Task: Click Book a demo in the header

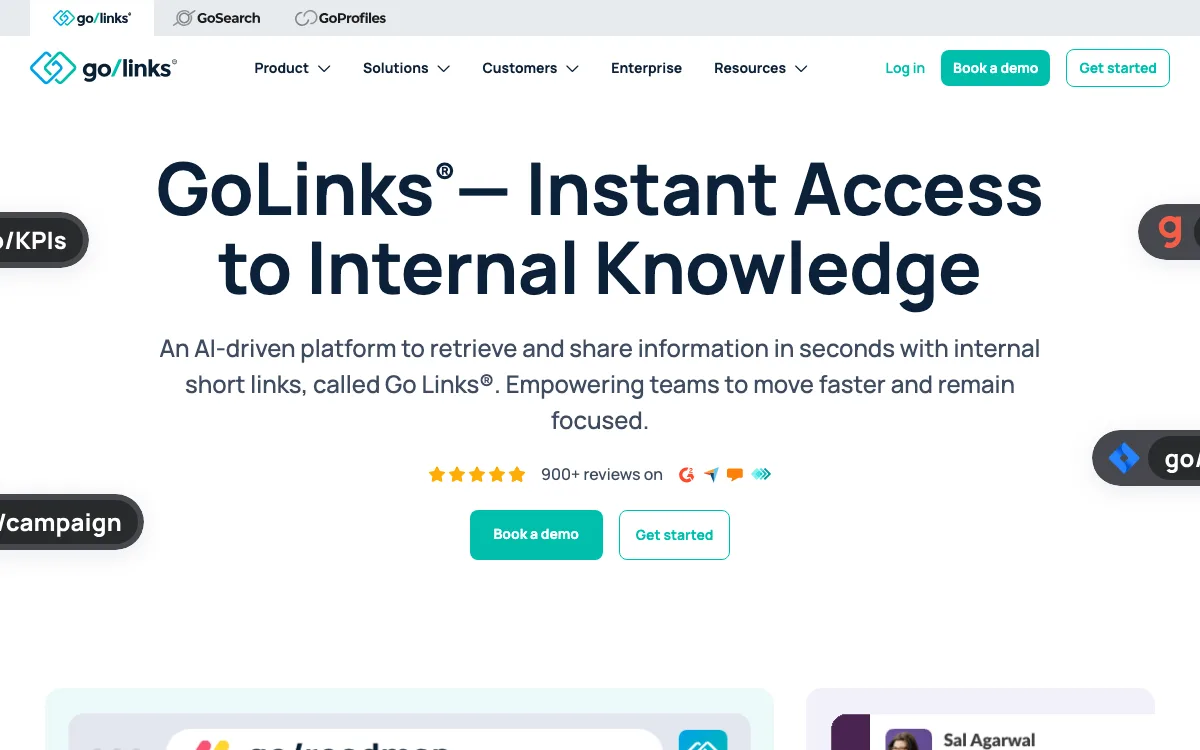Action: coord(995,68)
